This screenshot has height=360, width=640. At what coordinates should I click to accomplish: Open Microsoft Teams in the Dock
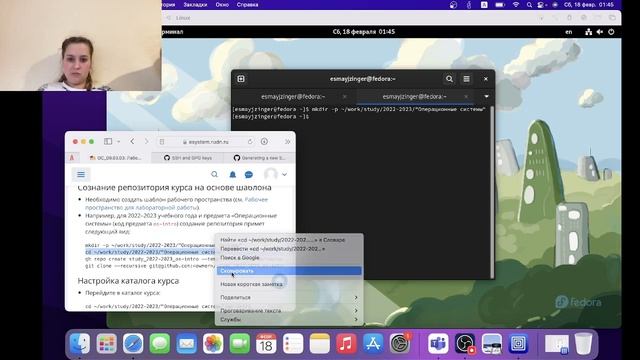(x=438, y=343)
